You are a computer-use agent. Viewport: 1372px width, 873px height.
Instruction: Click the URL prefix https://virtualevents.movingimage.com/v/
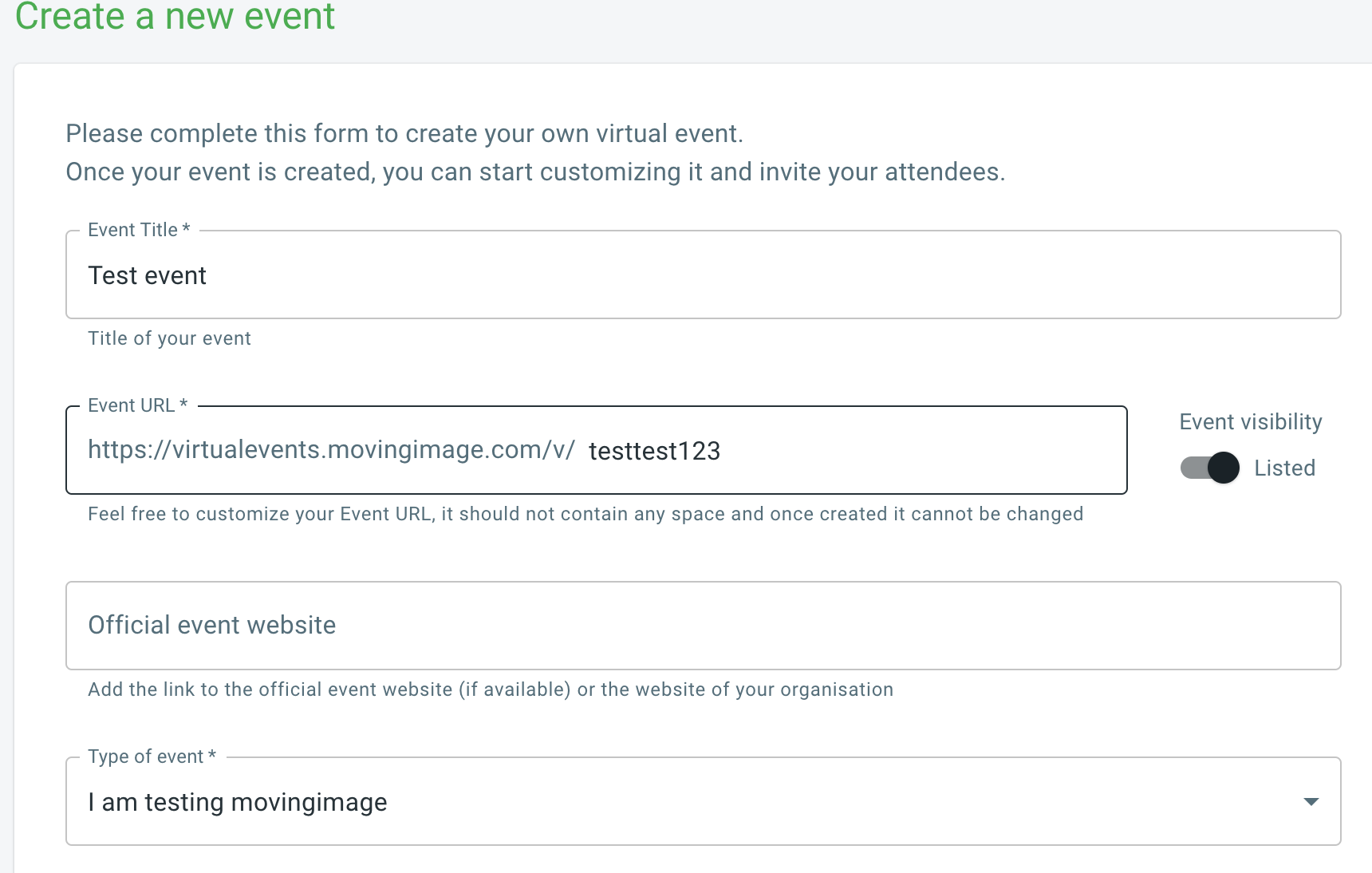[x=331, y=450]
